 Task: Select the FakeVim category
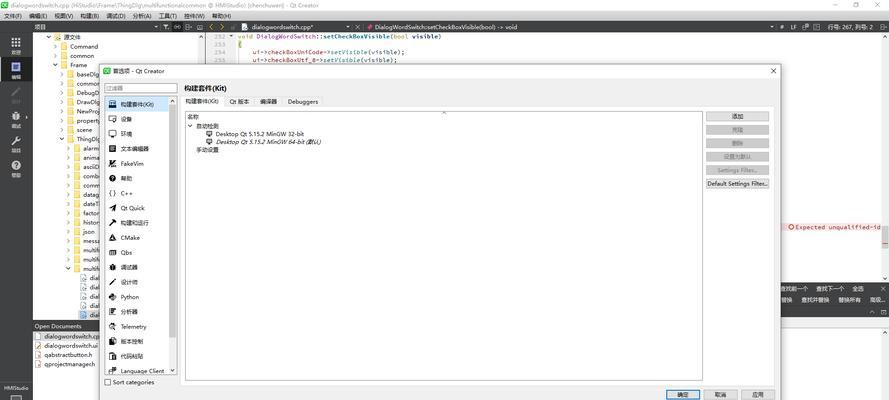[x=136, y=163]
